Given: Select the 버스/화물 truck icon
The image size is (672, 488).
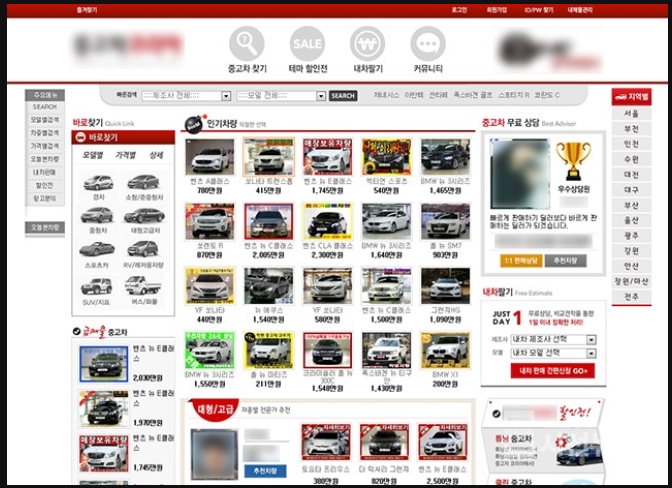Looking at the screenshot, I should click(143, 285).
